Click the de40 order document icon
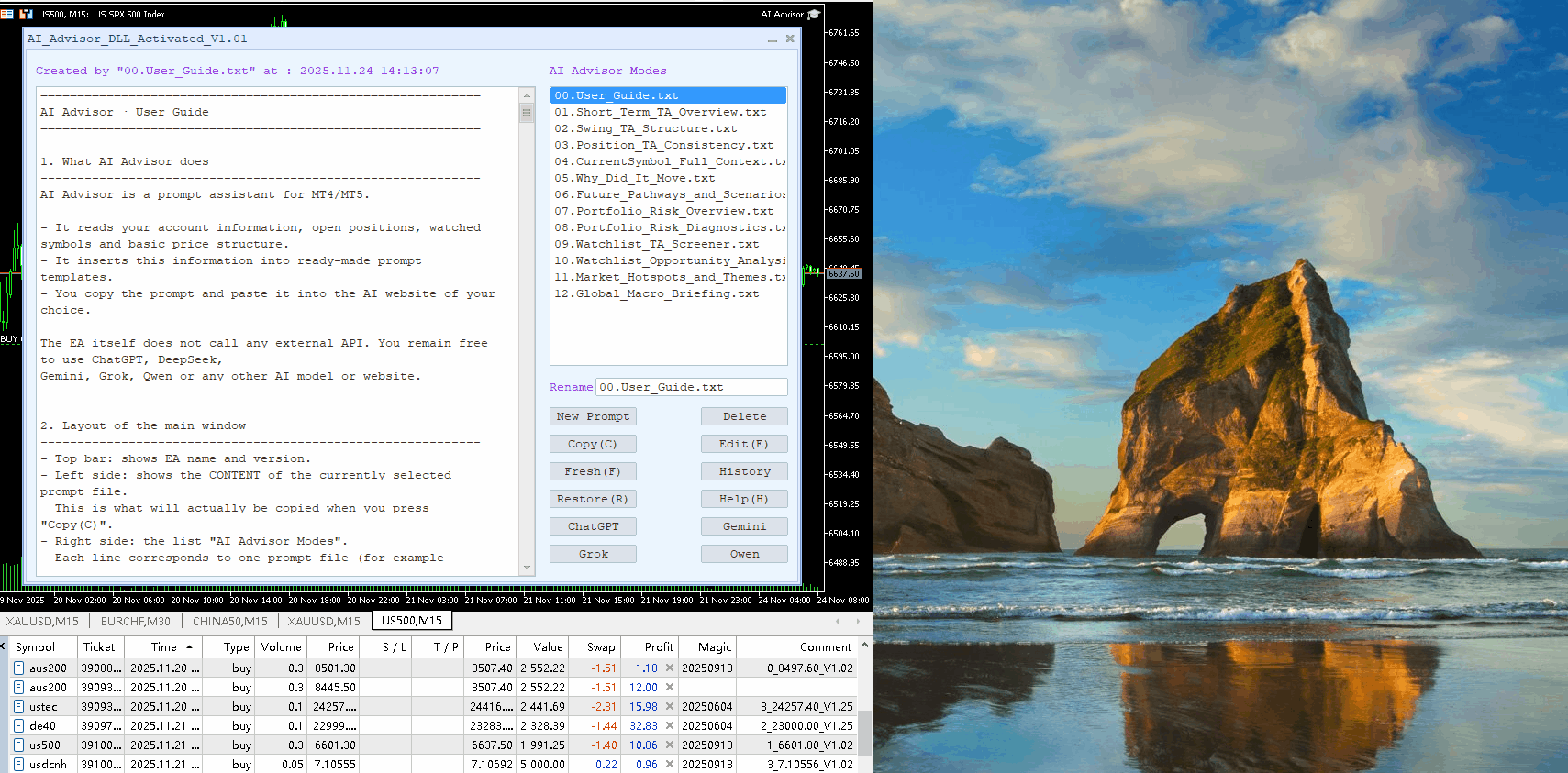The height and width of the screenshot is (773, 1568). point(18,726)
